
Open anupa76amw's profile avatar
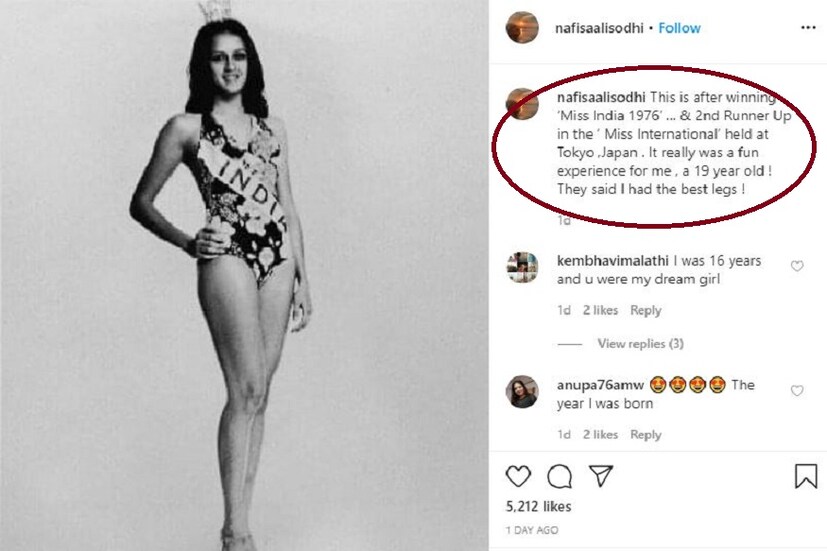523,392
